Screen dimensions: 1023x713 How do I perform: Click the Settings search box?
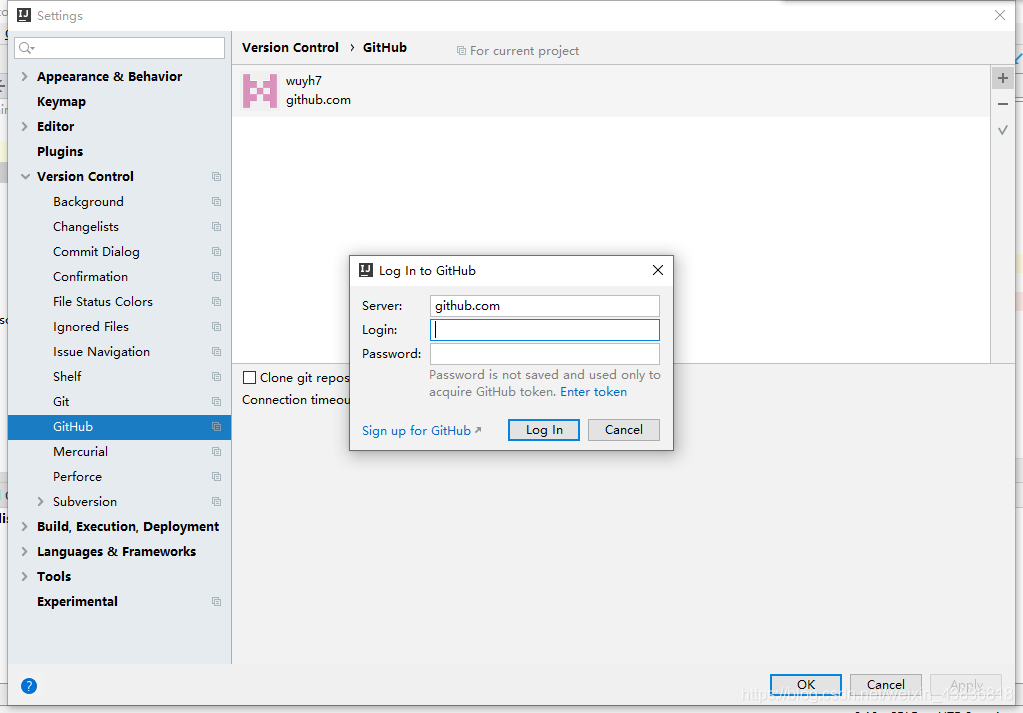coord(119,48)
